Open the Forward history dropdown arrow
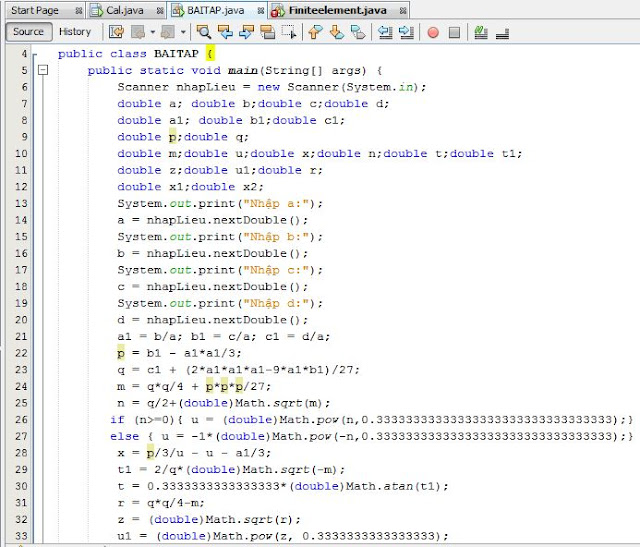Viewport: 640px width, 547px height. [x=183, y=32]
